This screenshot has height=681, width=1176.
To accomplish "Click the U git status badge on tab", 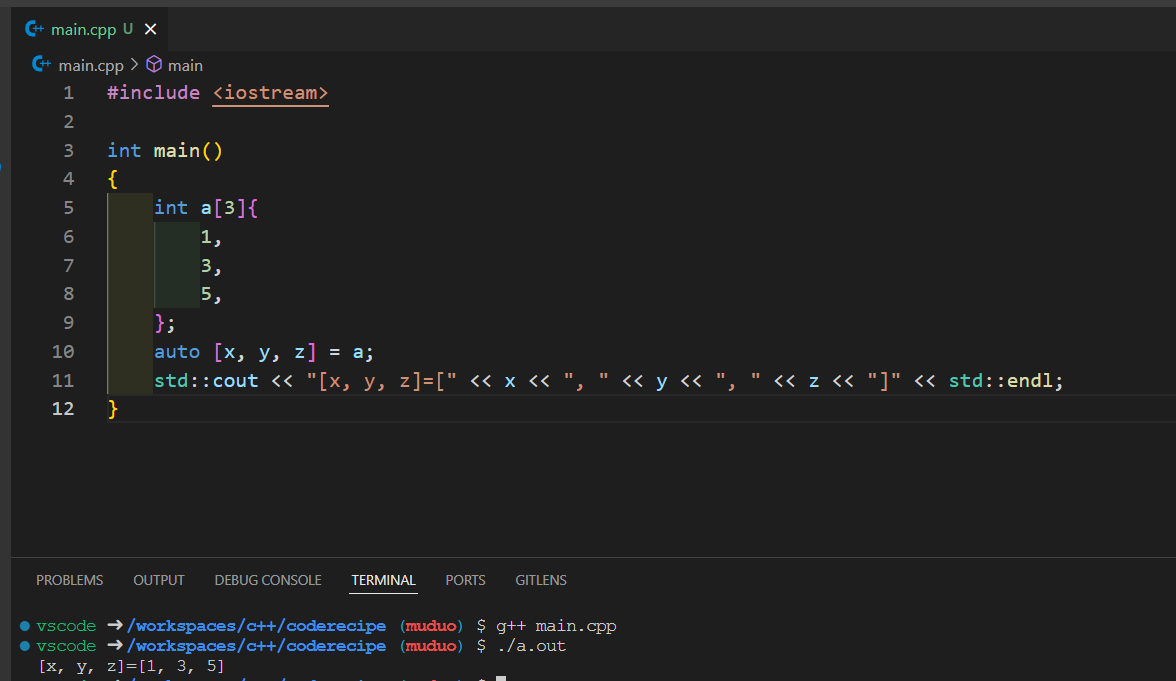I will 128,29.
